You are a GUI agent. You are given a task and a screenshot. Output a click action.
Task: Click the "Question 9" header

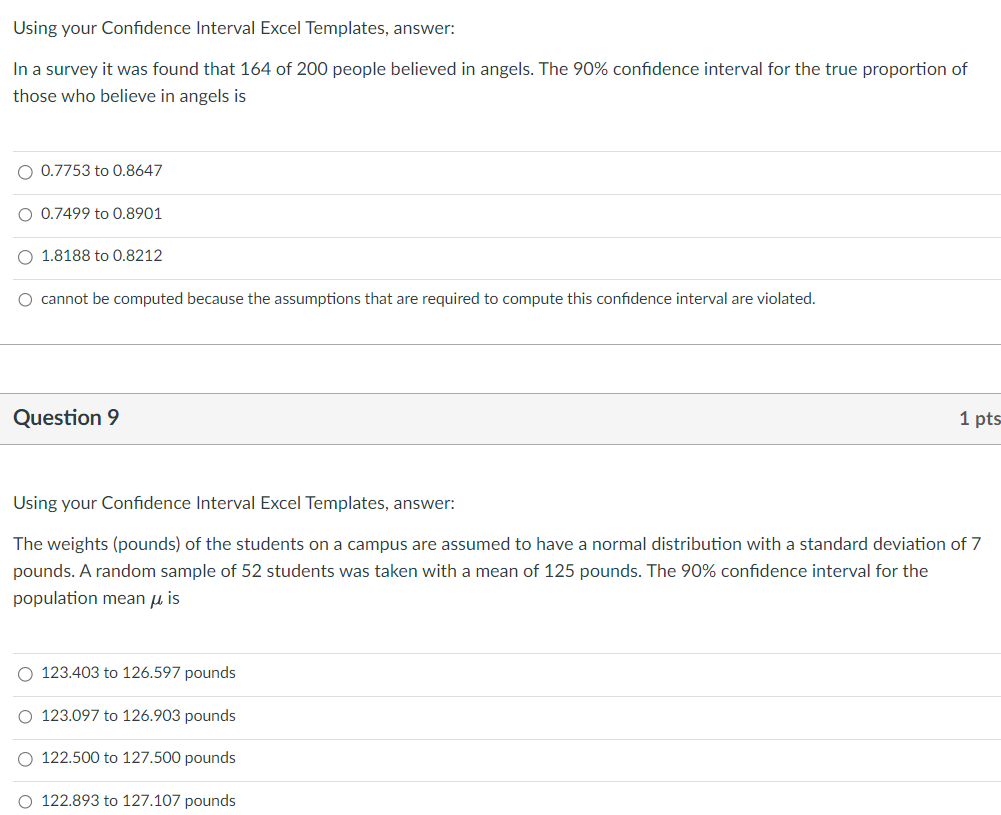click(x=66, y=418)
